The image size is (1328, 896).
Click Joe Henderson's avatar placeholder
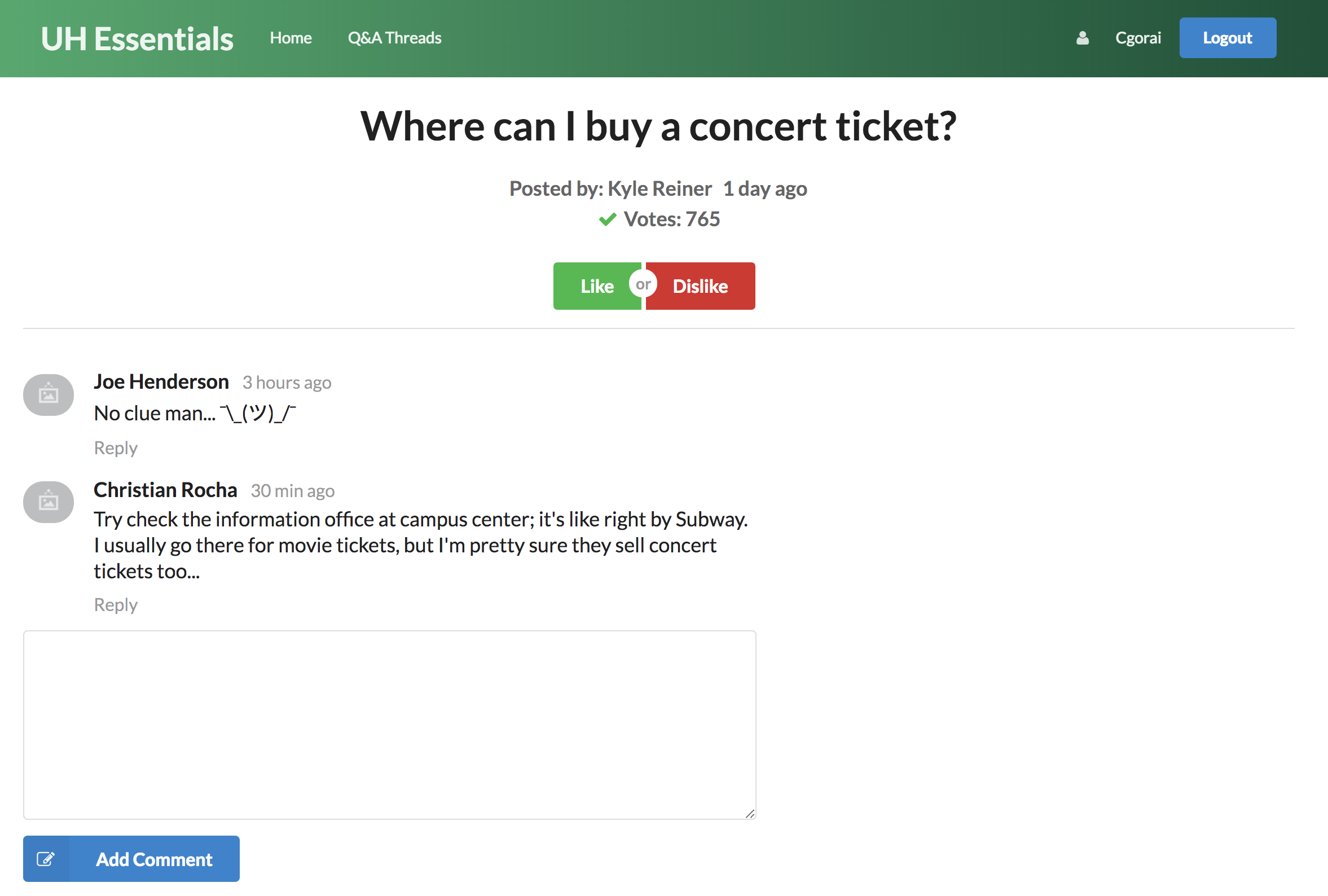pyautogui.click(x=49, y=395)
